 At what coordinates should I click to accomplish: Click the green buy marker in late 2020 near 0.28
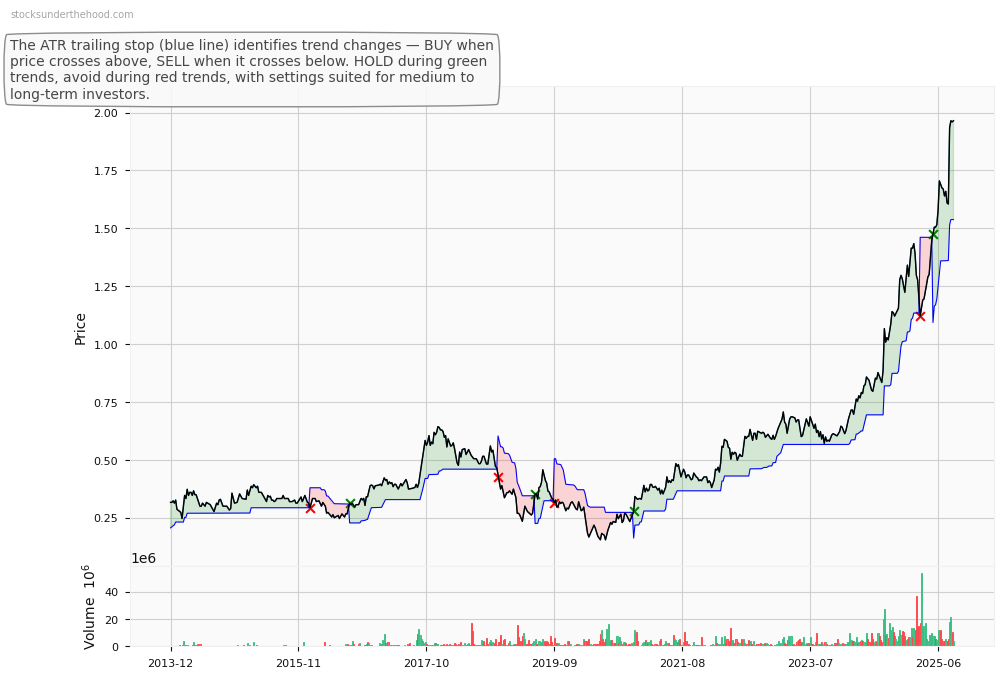tap(634, 511)
